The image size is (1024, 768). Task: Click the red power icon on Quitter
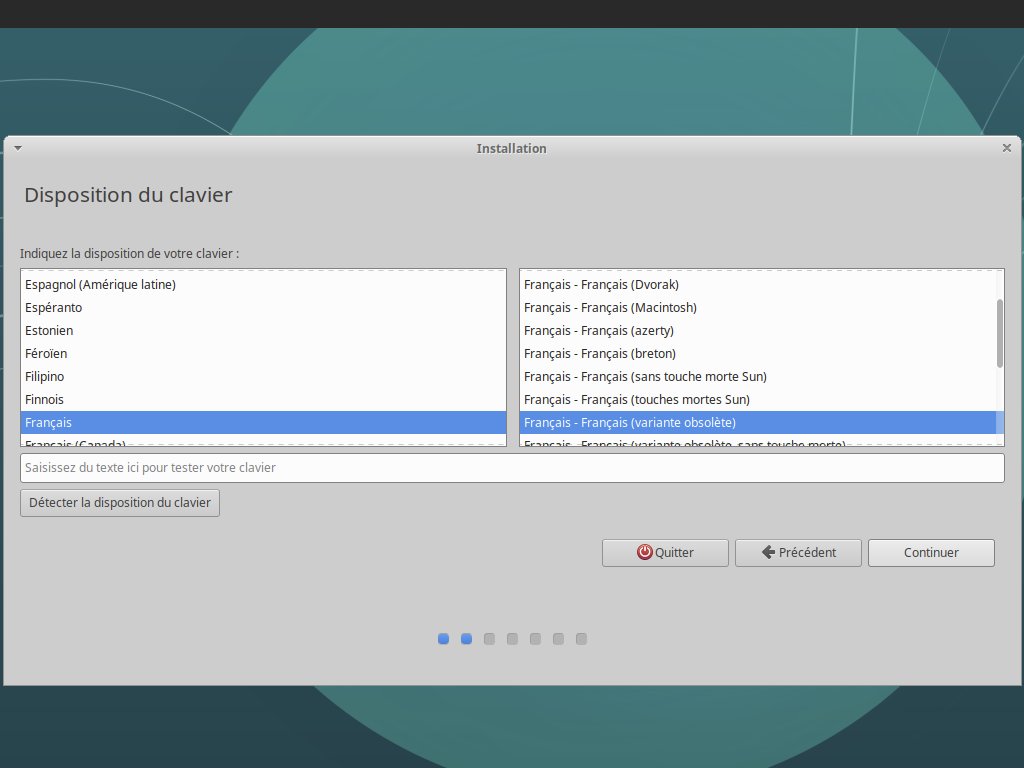[x=645, y=552]
